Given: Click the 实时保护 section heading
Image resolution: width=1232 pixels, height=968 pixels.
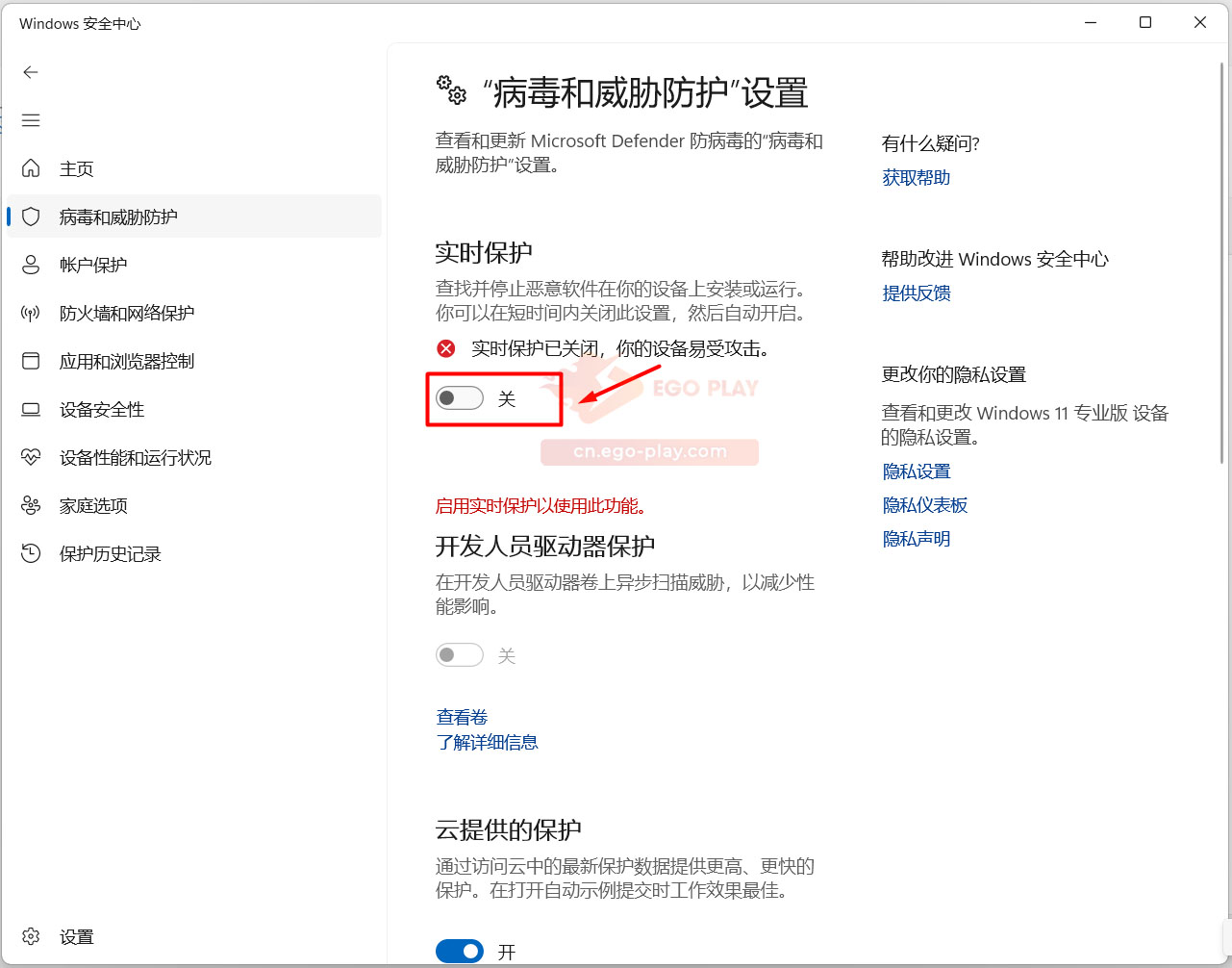Looking at the screenshot, I should click(484, 252).
